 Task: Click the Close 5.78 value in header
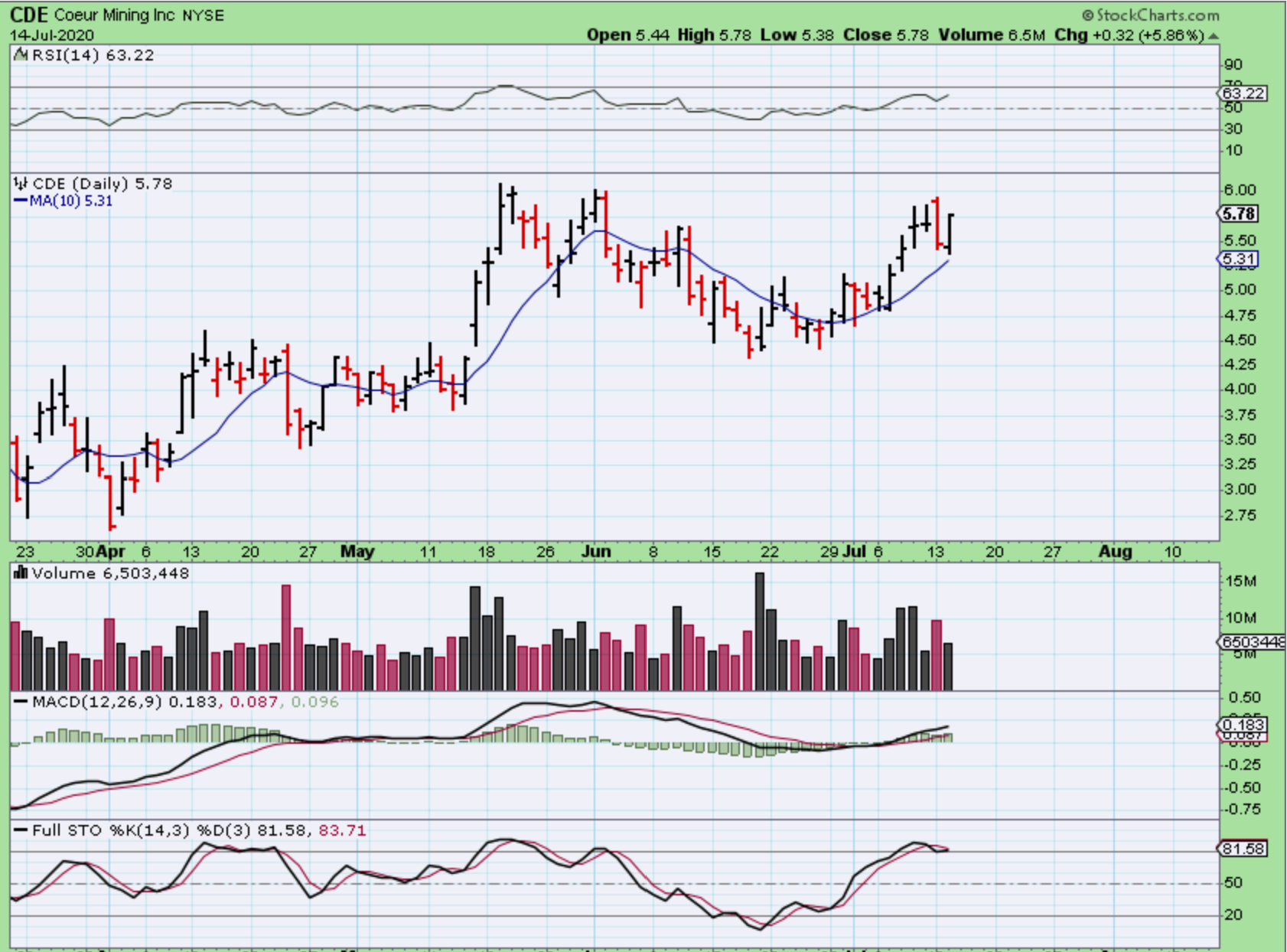coord(886,35)
